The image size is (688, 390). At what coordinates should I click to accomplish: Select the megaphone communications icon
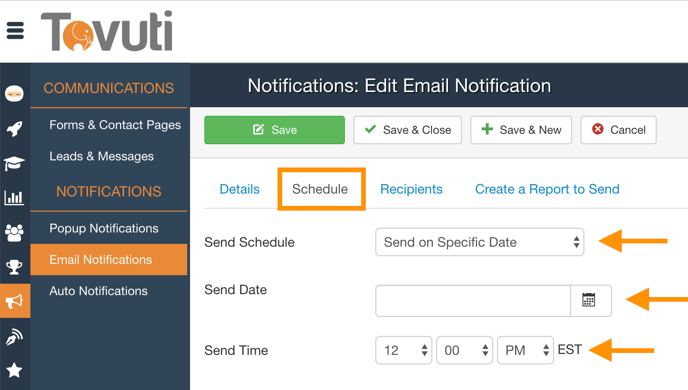[14, 301]
